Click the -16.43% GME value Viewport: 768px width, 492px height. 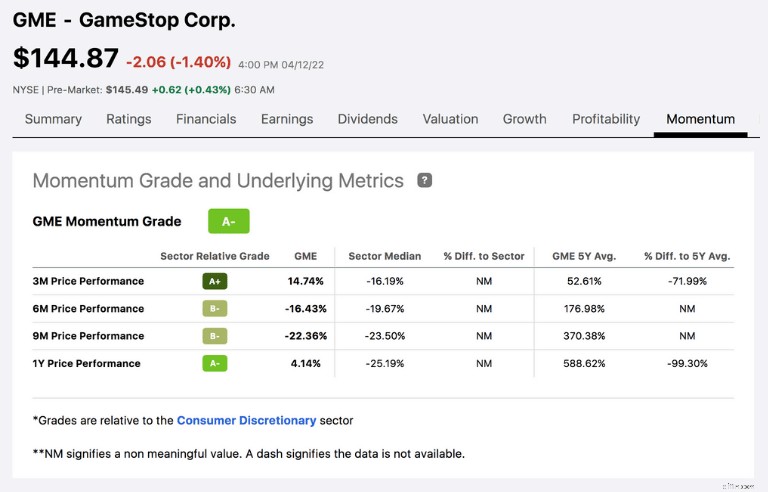click(x=306, y=309)
